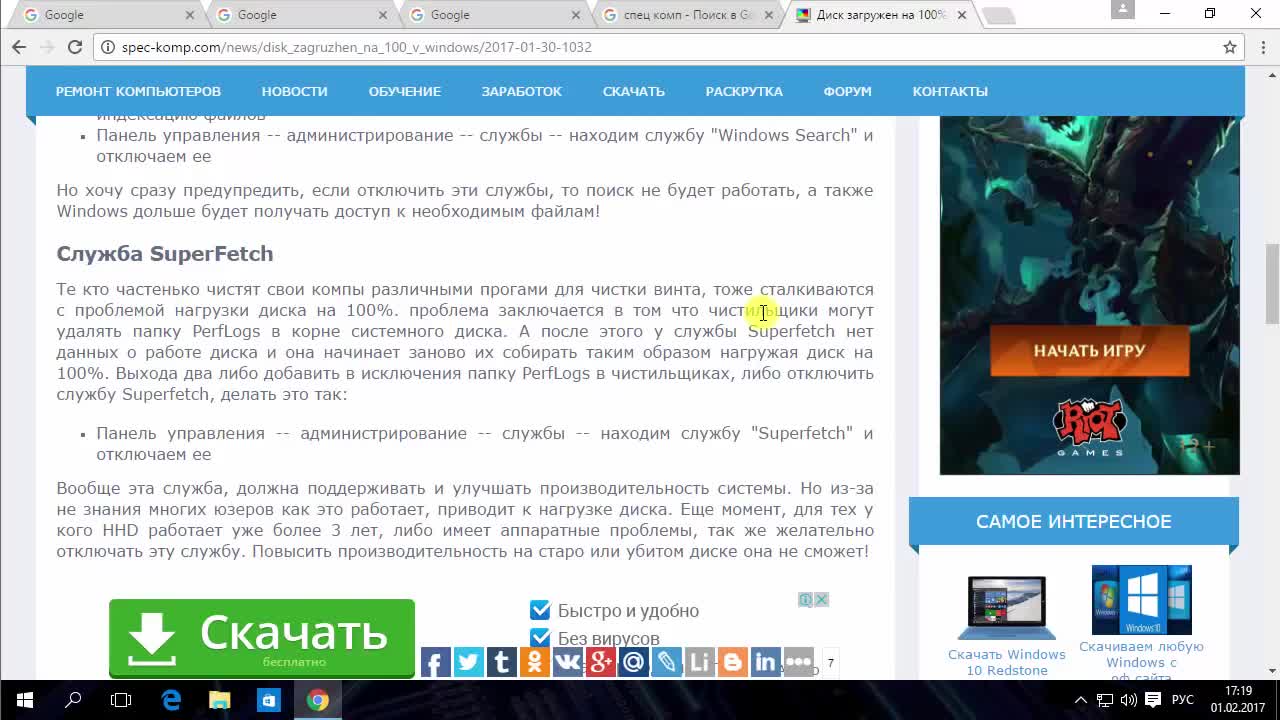The image size is (1280, 720).
Task: Open the 'Скачать' navigation item
Action: (x=633, y=91)
